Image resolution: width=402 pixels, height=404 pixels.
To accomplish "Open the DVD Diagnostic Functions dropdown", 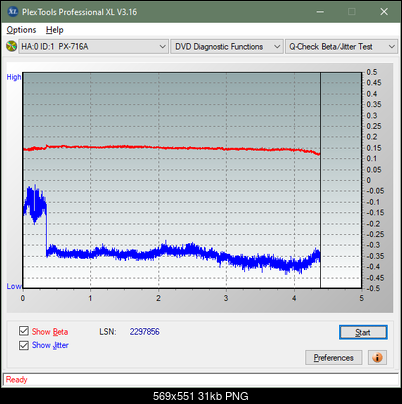I will [227, 47].
